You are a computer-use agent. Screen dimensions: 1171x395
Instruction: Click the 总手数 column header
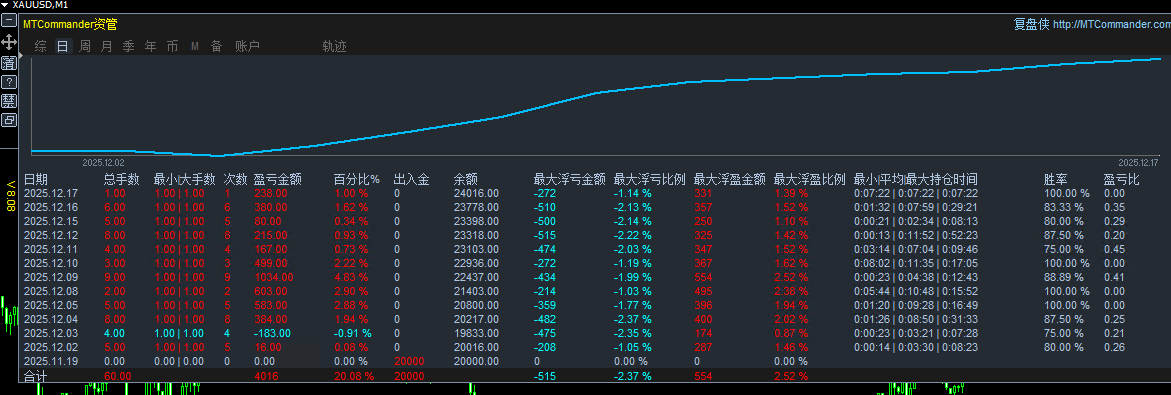(x=122, y=179)
